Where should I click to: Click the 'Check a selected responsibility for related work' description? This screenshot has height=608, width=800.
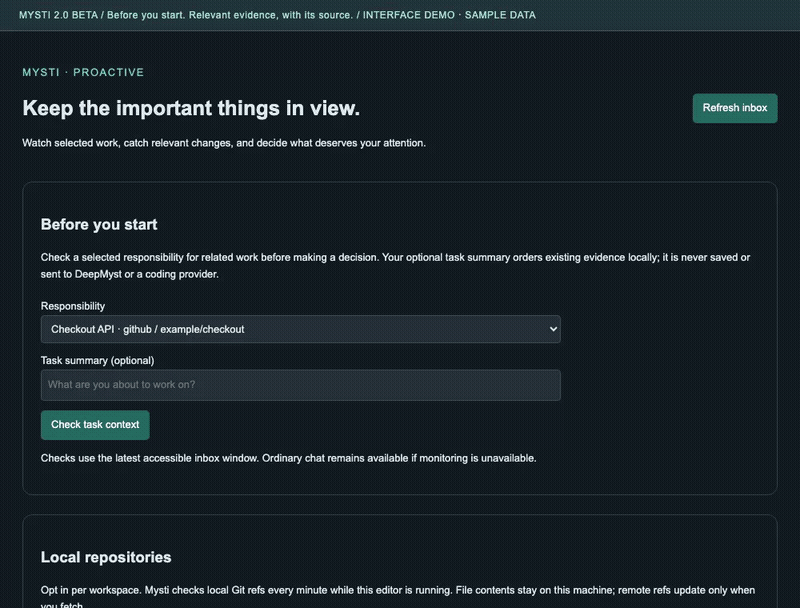[395, 266]
